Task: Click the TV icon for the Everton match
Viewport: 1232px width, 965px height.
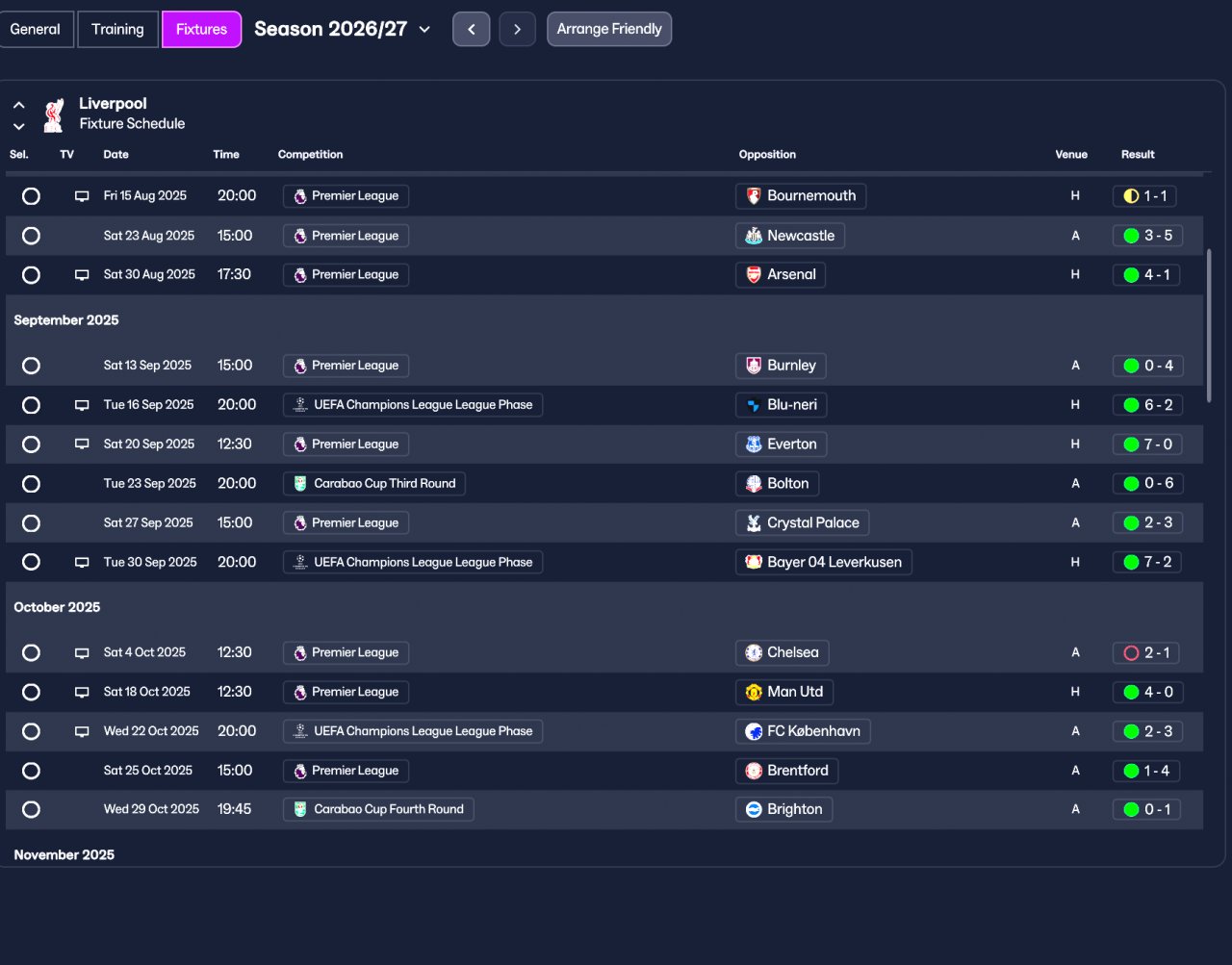Action: pyautogui.click(x=82, y=444)
